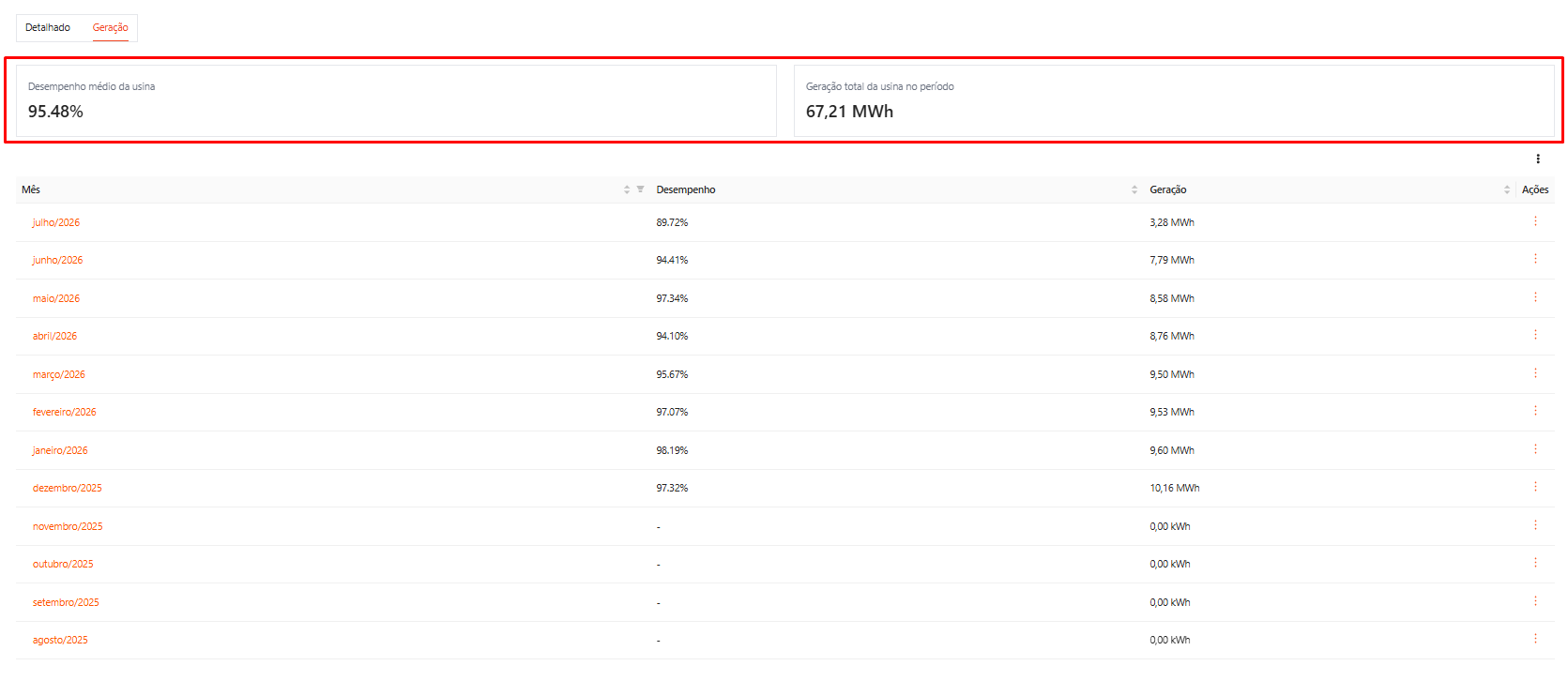Open the julho/2026 month link
Screen dimensions: 1568x696
click(x=56, y=223)
